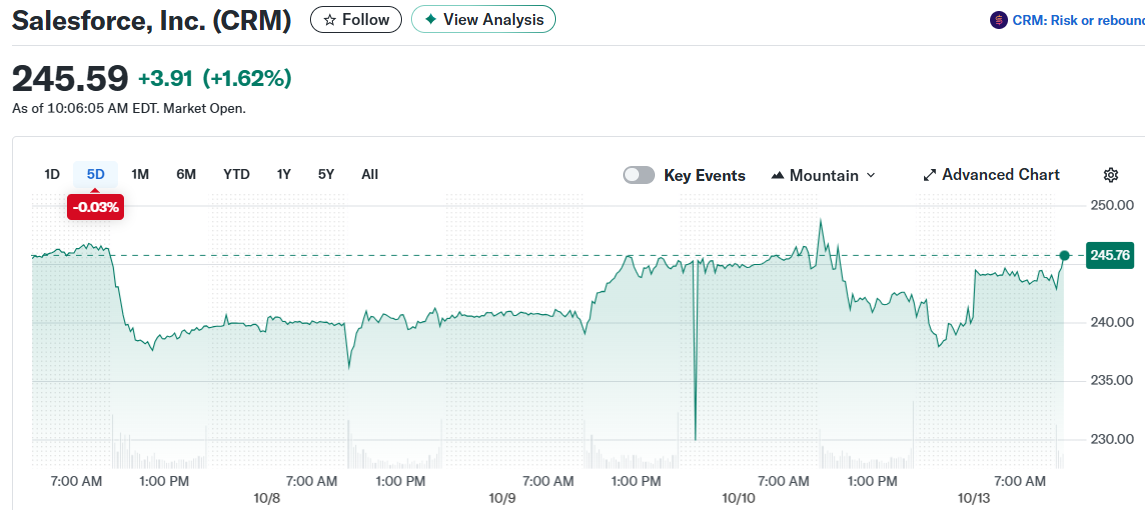Image resolution: width=1145 pixels, height=510 pixels.
Task: Display the All time range
Action: 370,174
